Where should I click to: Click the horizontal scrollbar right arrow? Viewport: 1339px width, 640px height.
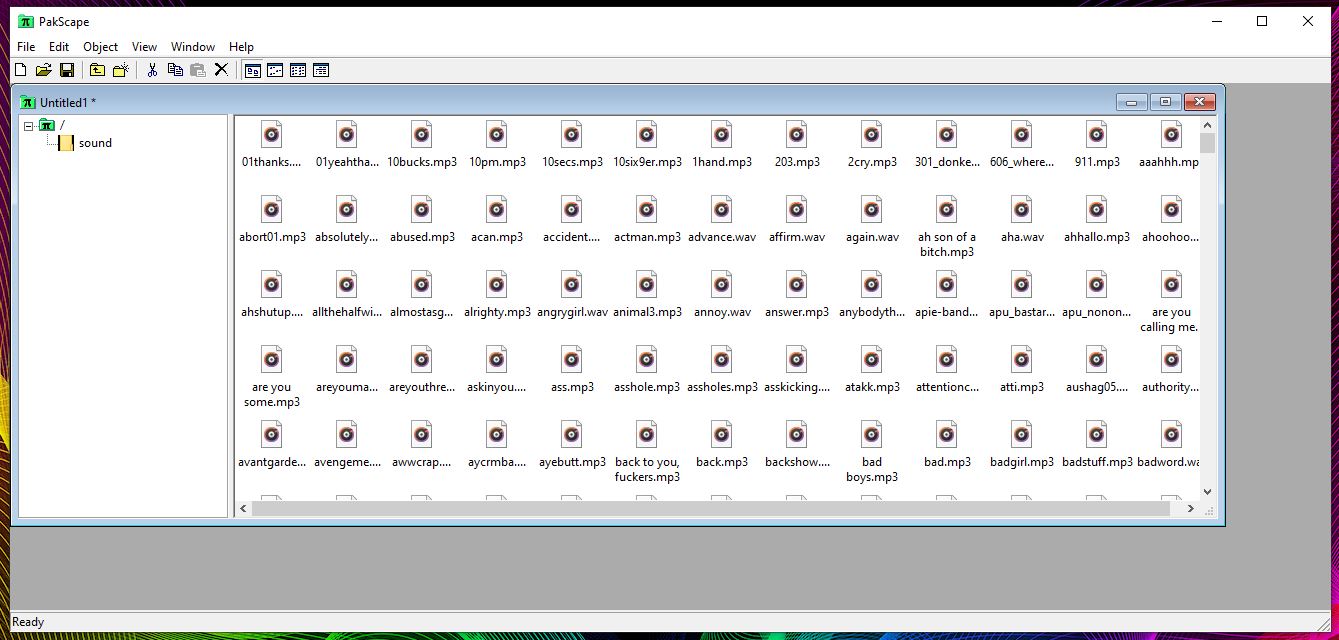pyautogui.click(x=1190, y=509)
